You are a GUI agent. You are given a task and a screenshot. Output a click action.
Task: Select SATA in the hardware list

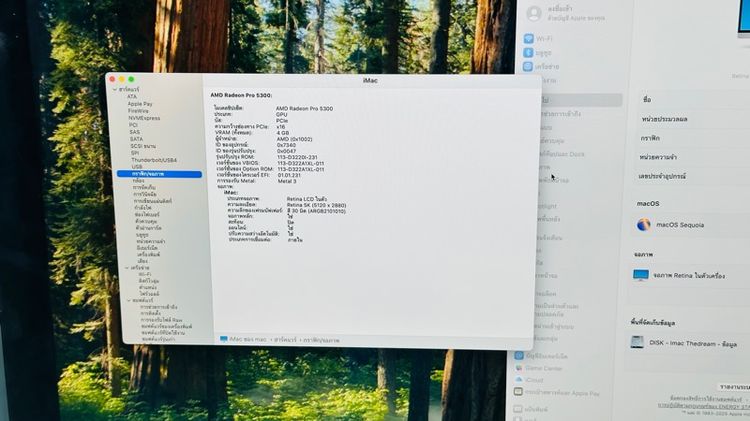tap(136, 139)
